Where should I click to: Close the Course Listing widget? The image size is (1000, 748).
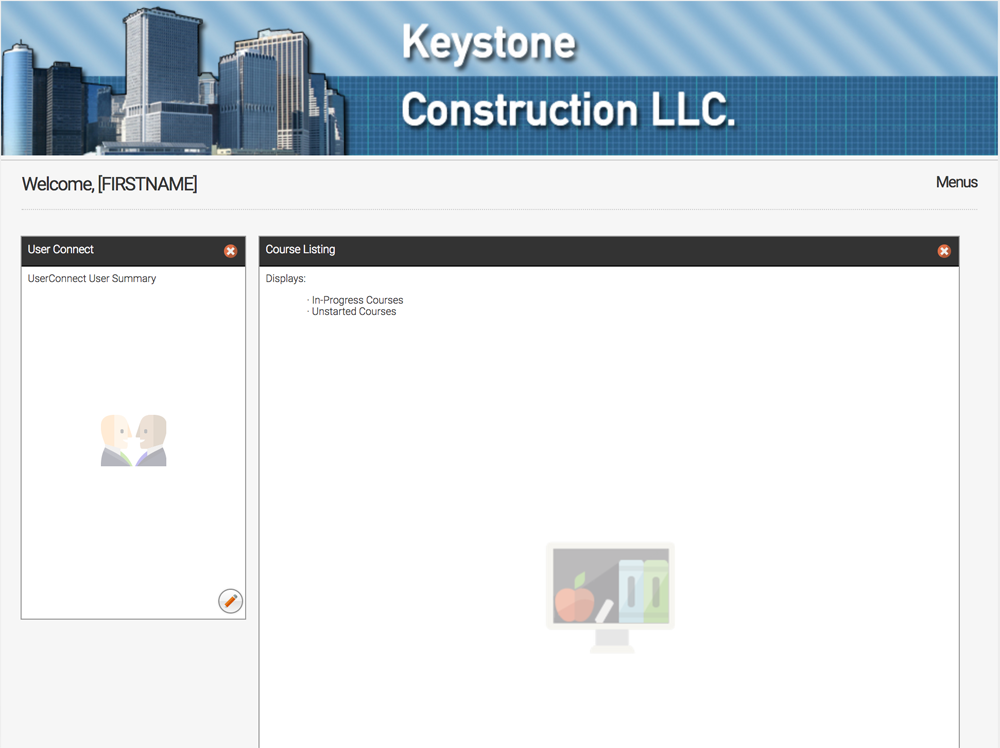point(944,251)
